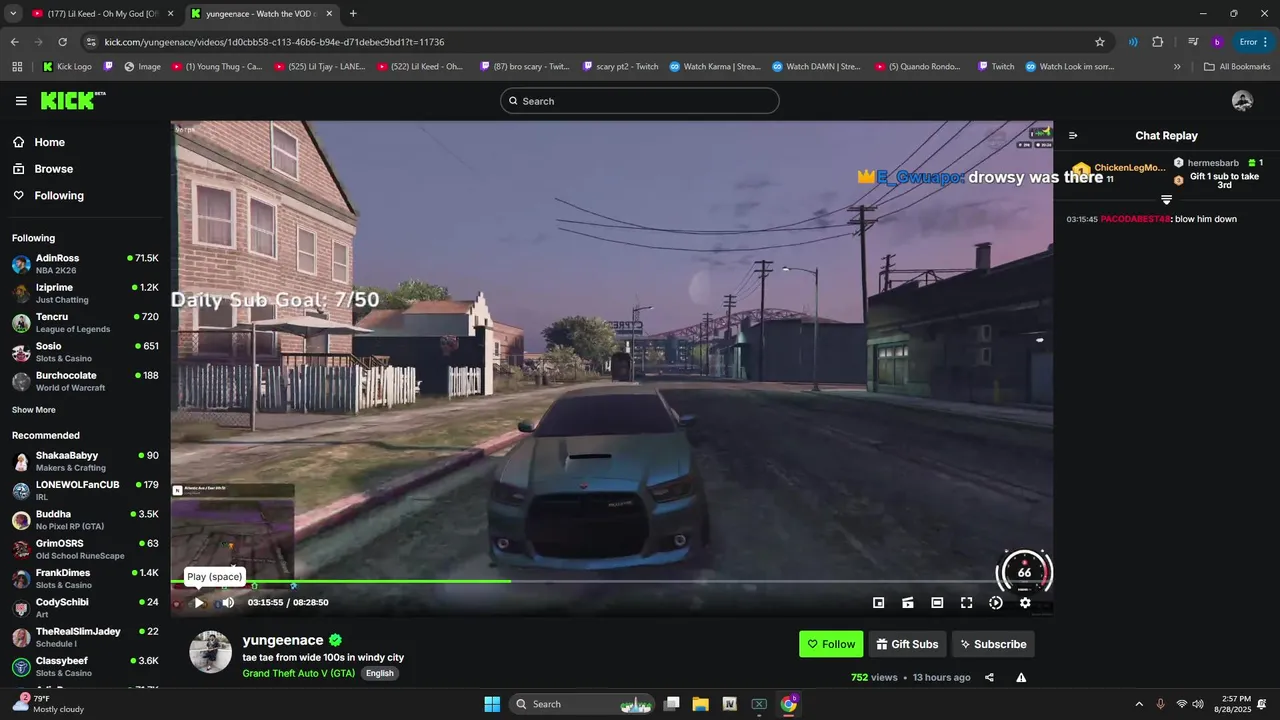Open the user profile avatar menu
Image resolution: width=1280 pixels, height=720 pixels.
pos(1242,101)
